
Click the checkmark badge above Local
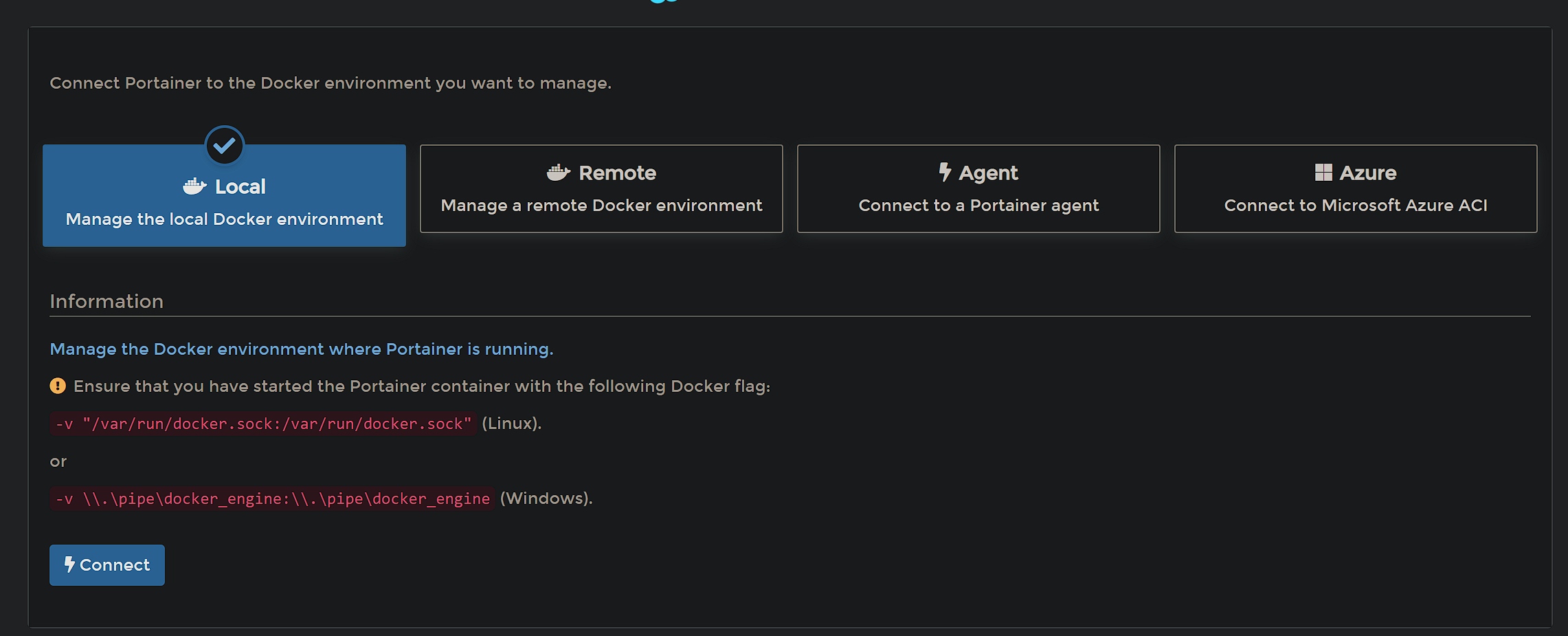click(224, 145)
